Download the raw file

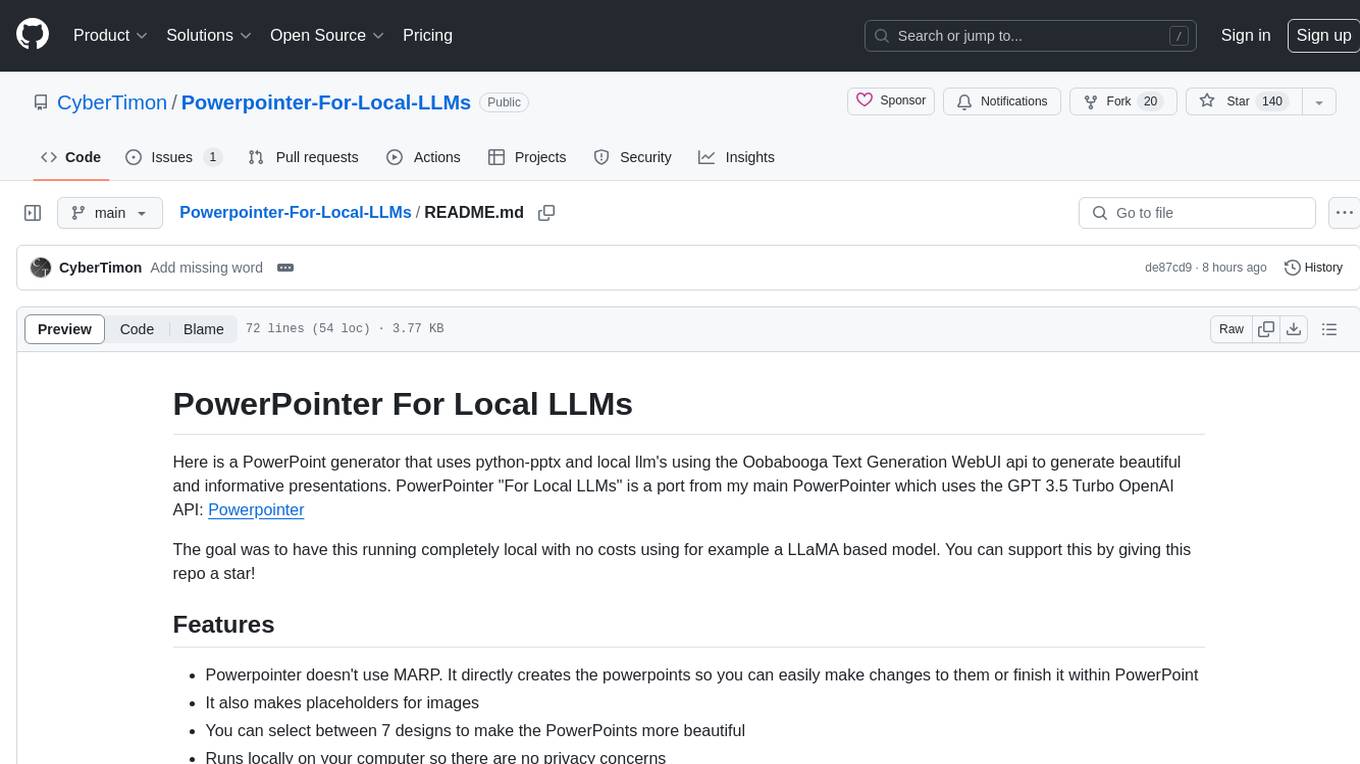pyautogui.click(x=1294, y=329)
